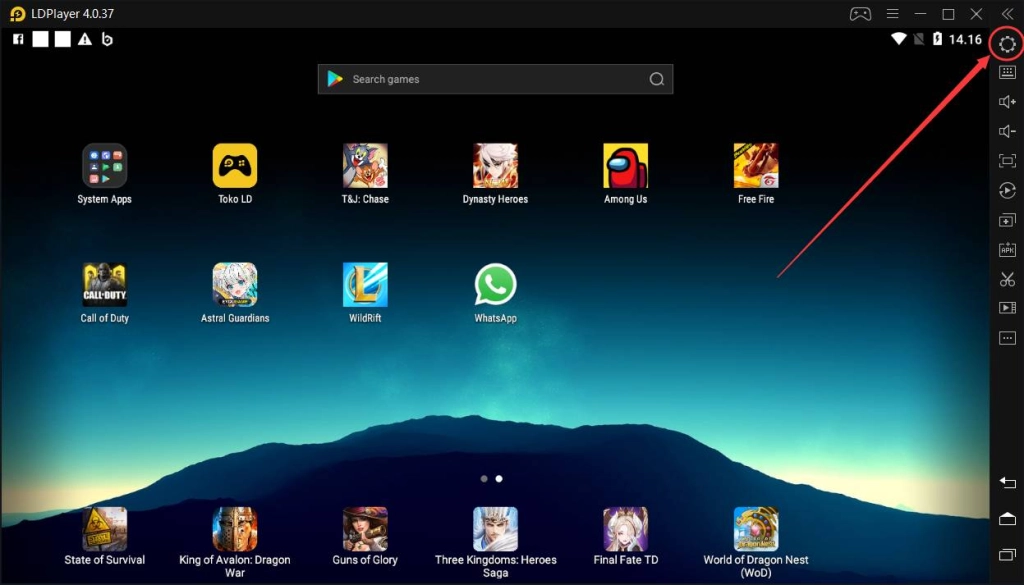1024x585 pixels.
Task: Tap the battery status icon
Action: point(937,39)
